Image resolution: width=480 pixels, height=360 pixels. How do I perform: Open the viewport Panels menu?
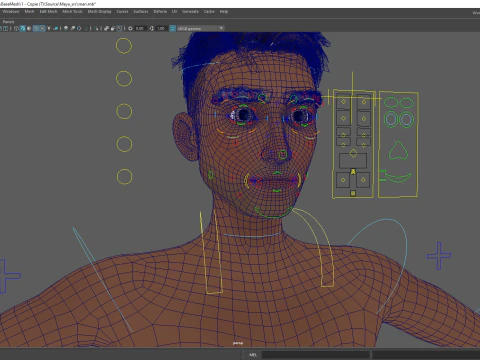tap(8, 22)
